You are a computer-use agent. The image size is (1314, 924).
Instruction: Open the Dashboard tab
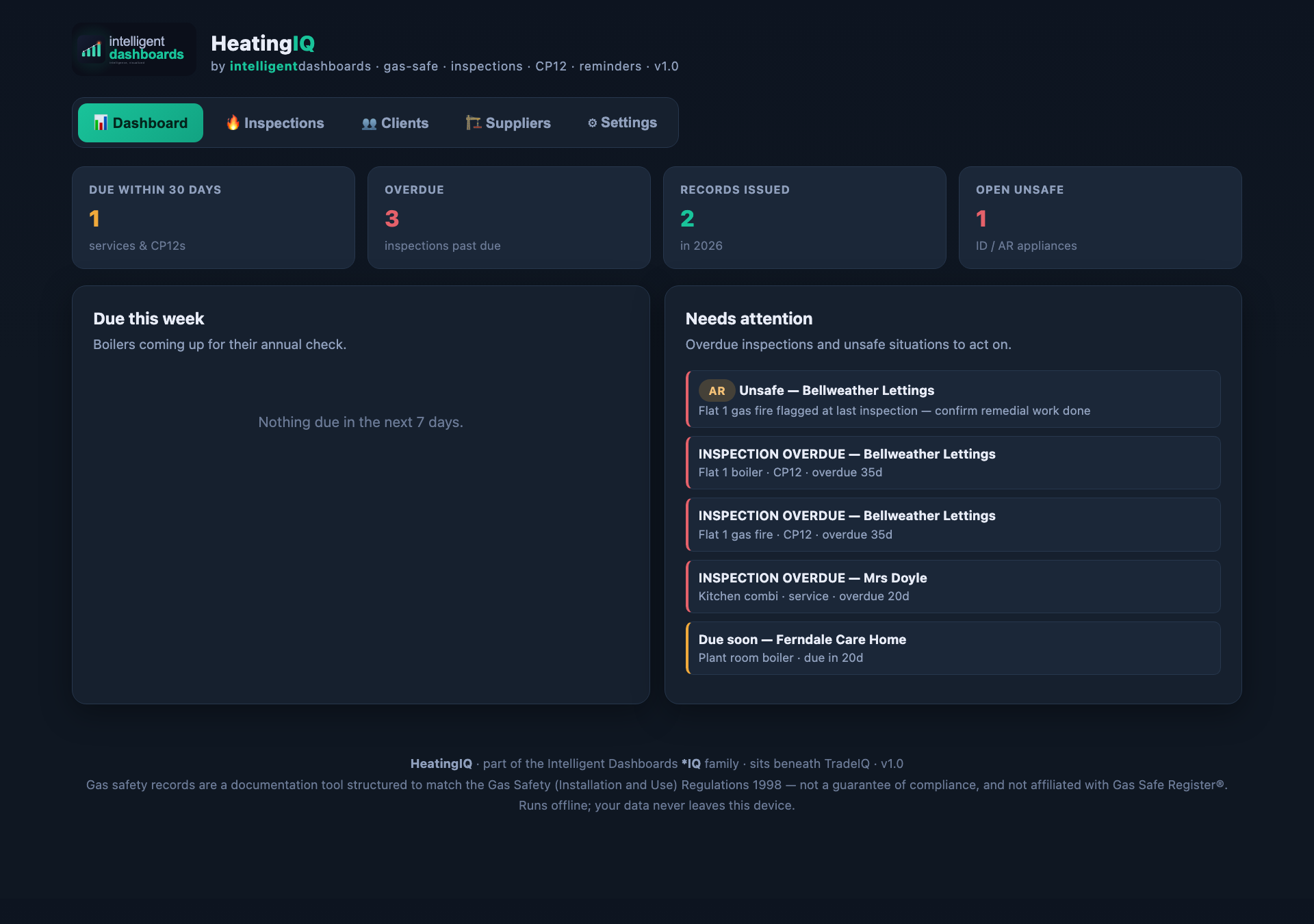140,123
